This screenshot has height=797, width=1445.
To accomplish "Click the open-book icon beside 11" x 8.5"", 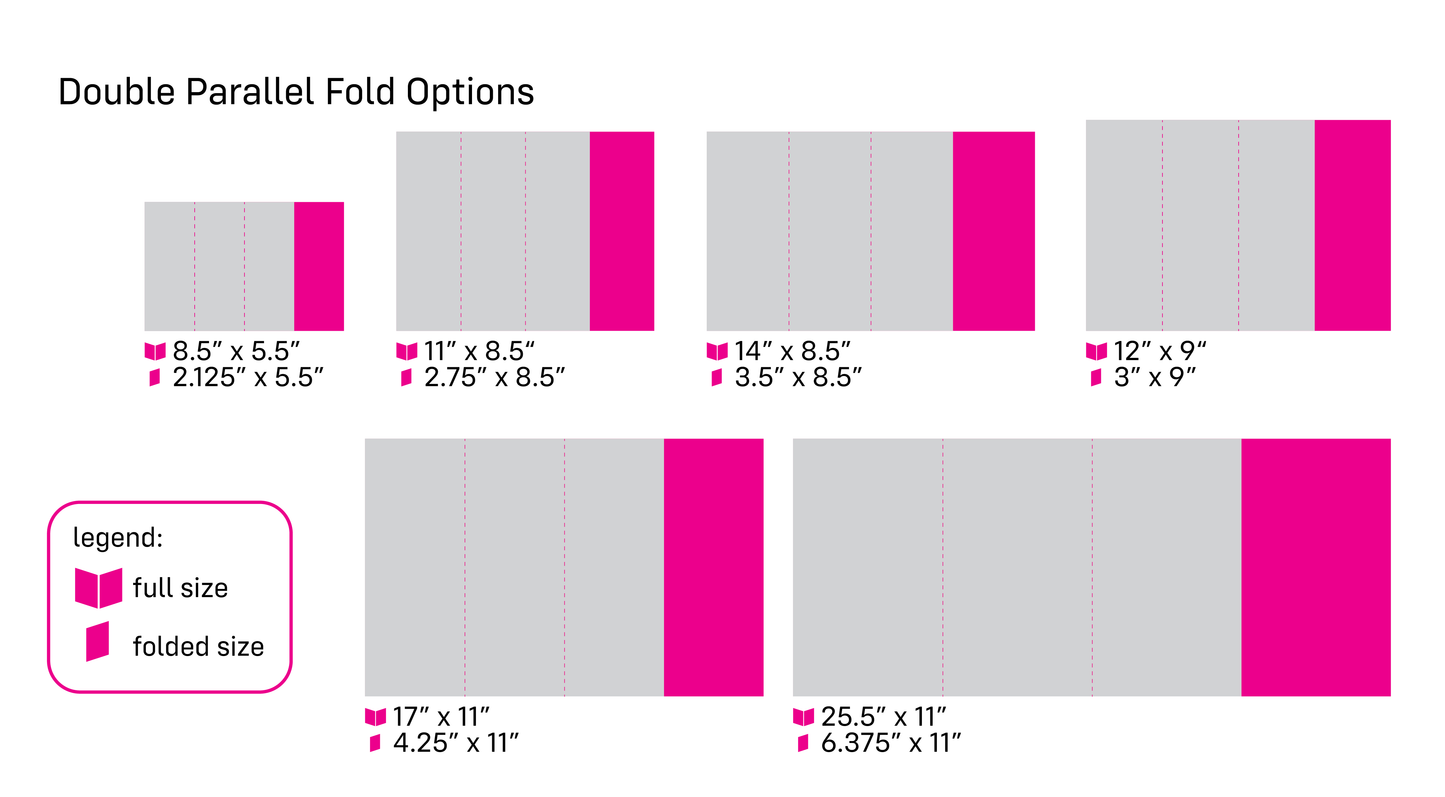I will (x=407, y=352).
